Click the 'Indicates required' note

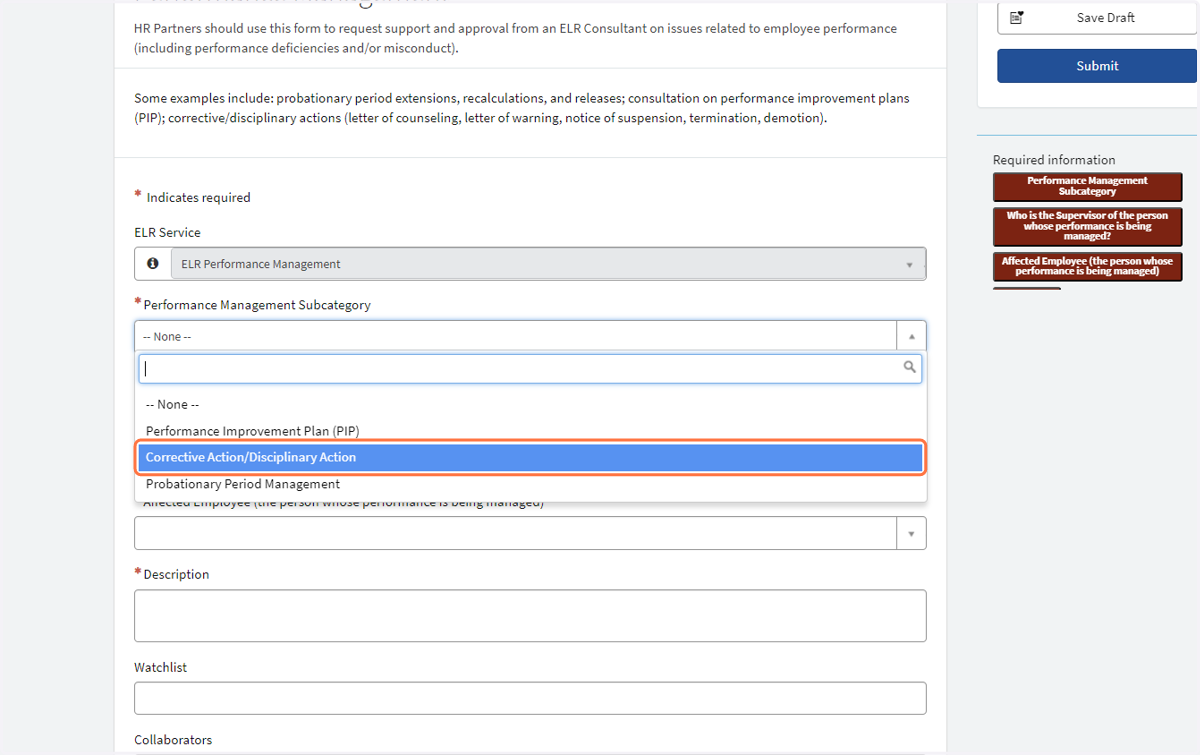coord(198,198)
